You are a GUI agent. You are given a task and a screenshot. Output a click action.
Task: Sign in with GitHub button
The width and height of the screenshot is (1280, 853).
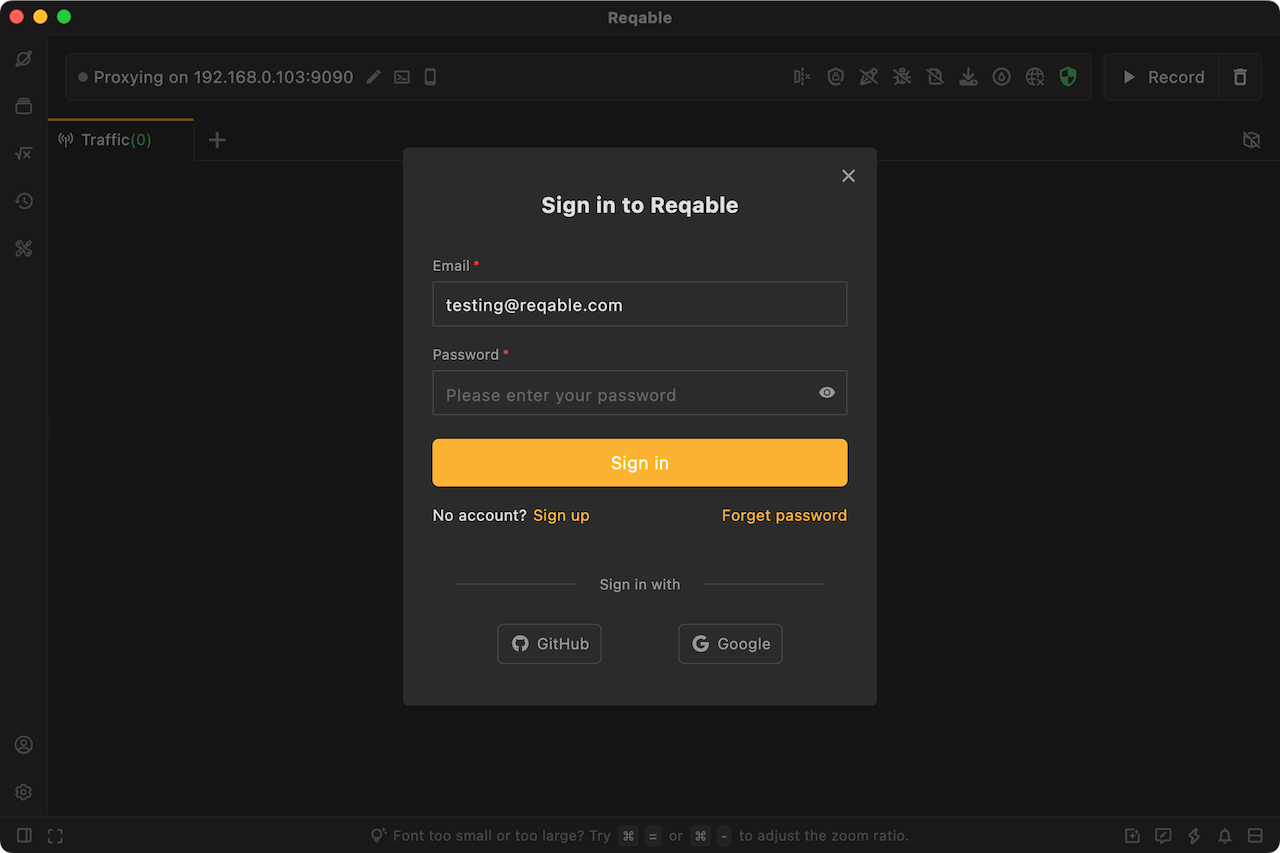tap(549, 644)
